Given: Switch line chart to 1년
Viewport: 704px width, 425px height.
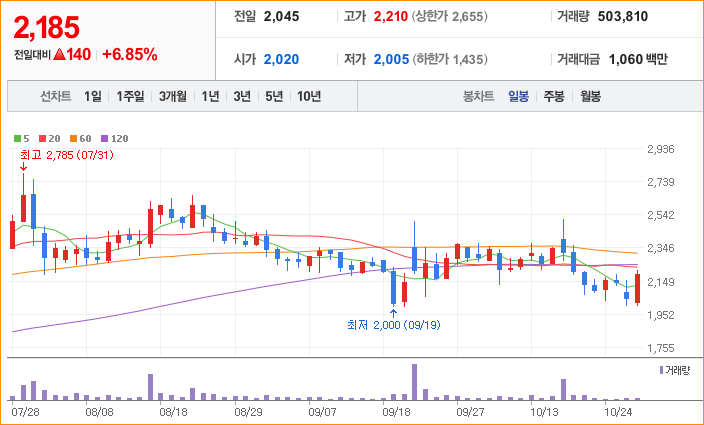Looking at the screenshot, I should coord(210,96).
